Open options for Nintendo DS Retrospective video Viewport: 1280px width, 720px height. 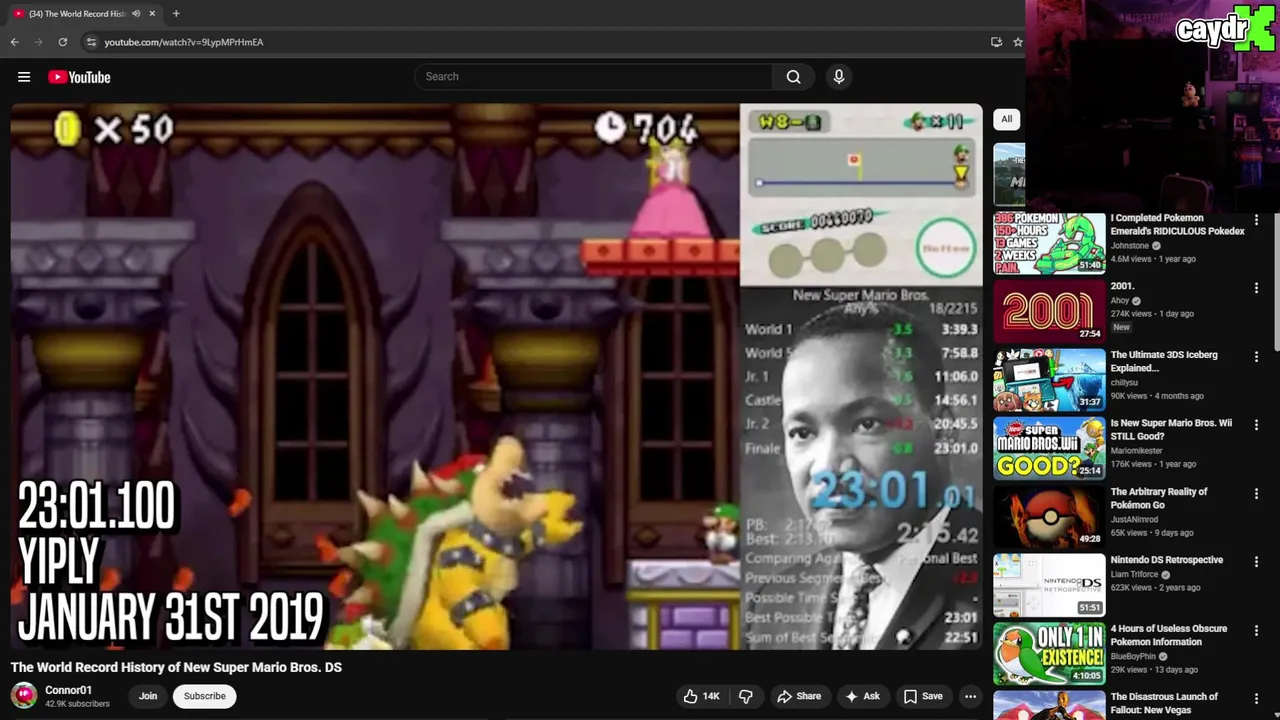click(1256, 562)
